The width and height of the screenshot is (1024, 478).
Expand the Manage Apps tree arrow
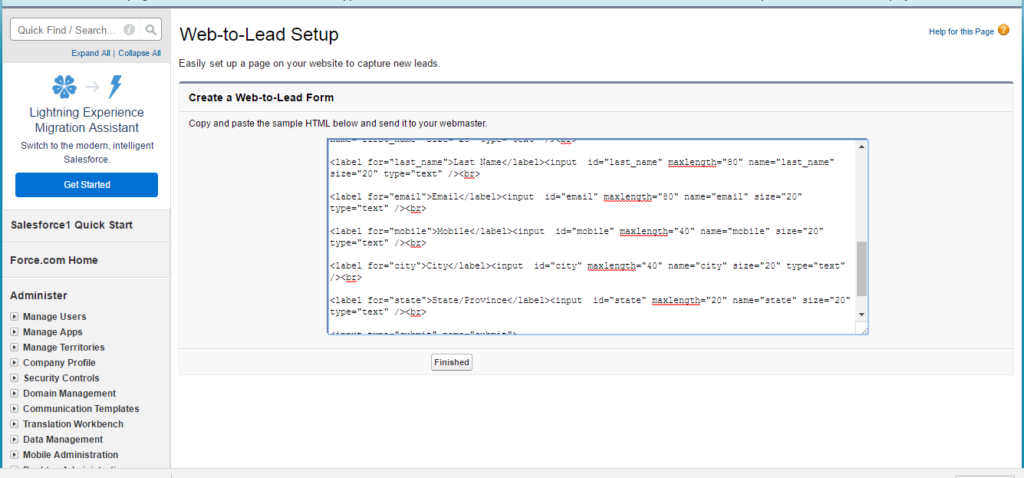[14, 332]
